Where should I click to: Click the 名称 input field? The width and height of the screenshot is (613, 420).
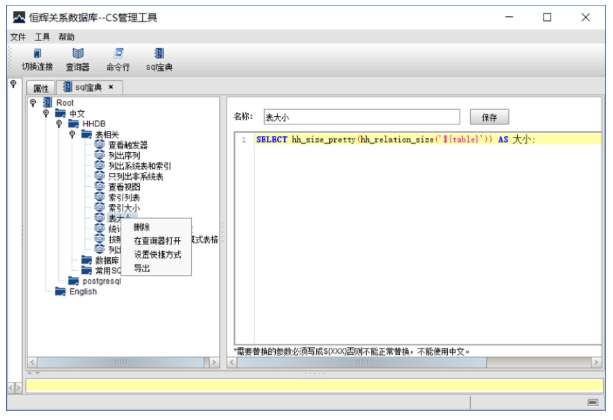point(362,117)
